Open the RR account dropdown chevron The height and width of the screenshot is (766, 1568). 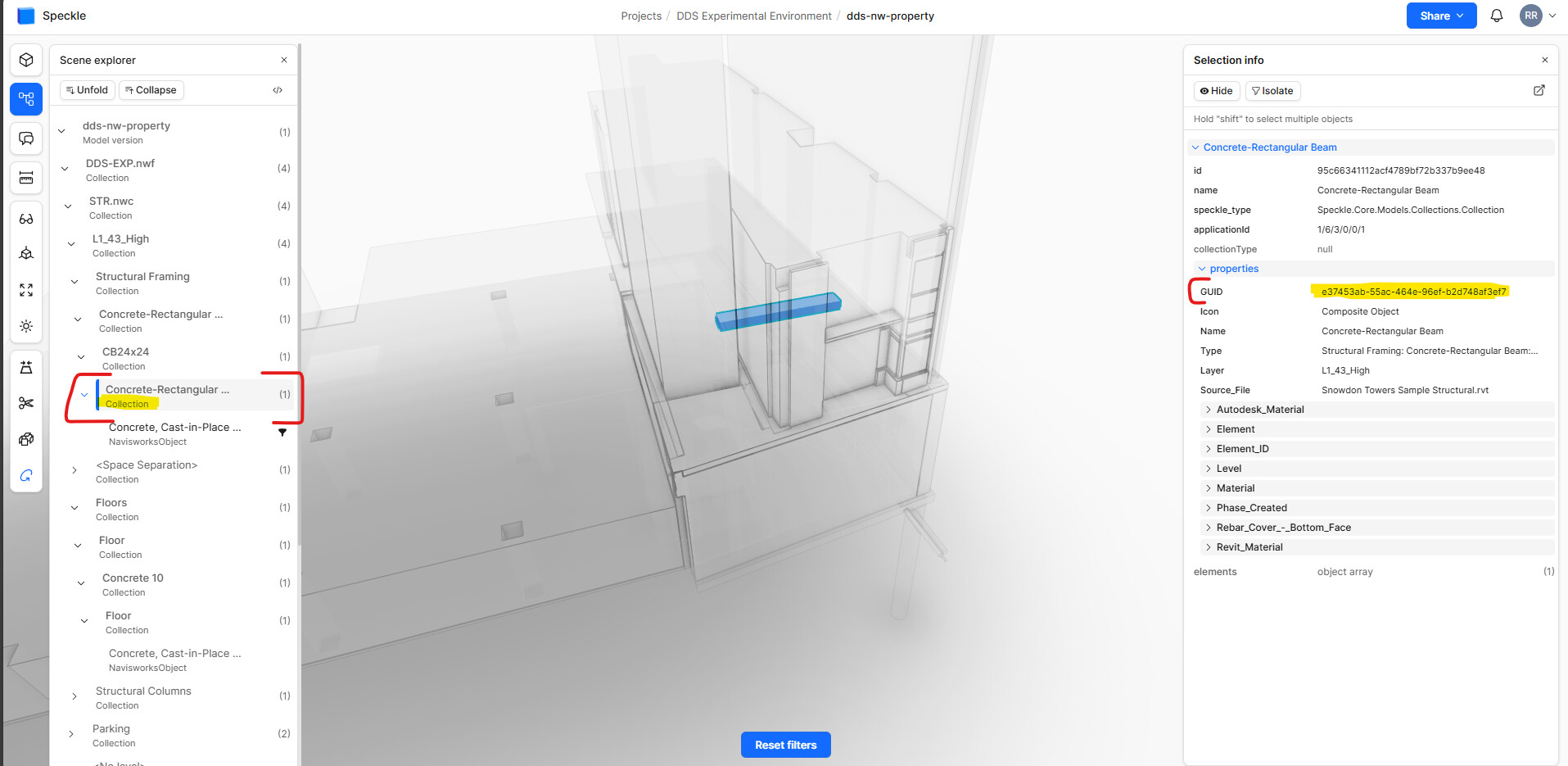pos(1552,16)
